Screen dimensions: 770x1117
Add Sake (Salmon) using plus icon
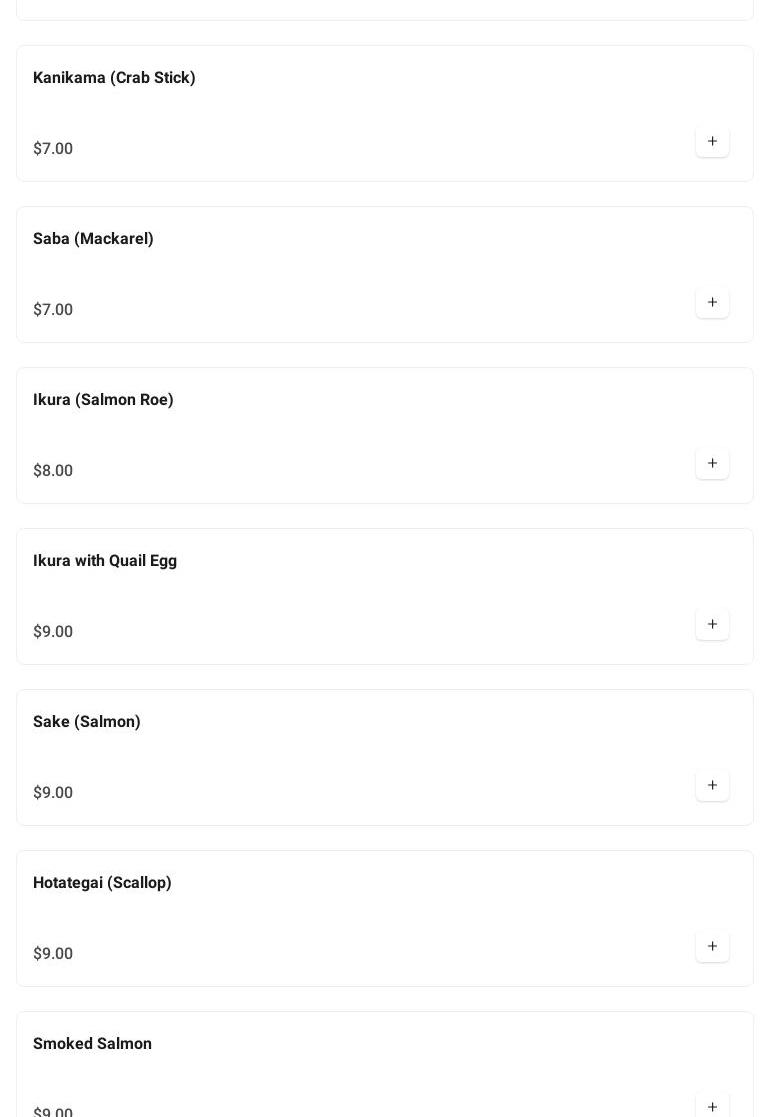[712, 785]
